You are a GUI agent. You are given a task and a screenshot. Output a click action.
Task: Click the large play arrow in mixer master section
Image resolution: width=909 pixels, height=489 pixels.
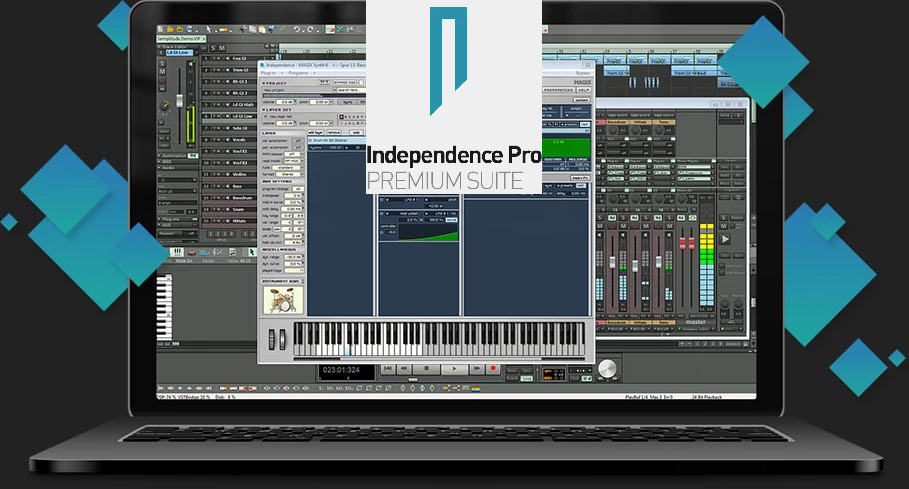[725, 239]
